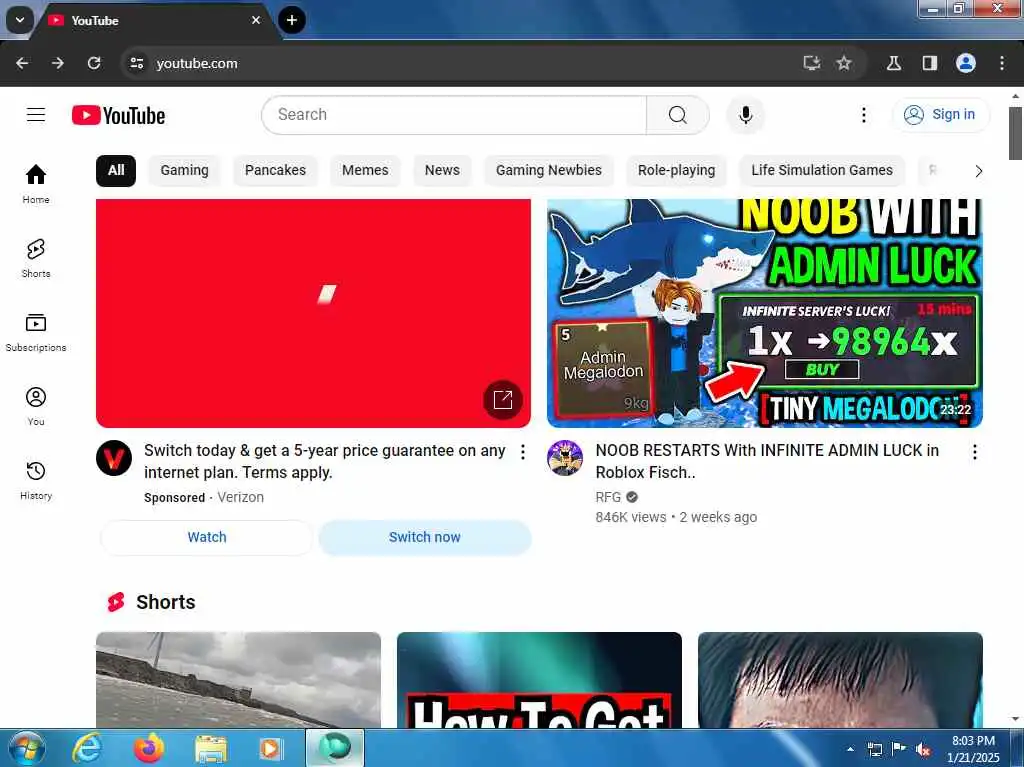Open more options for Verizon ad
Image resolution: width=1024 pixels, height=767 pixels.
point(522,451)
